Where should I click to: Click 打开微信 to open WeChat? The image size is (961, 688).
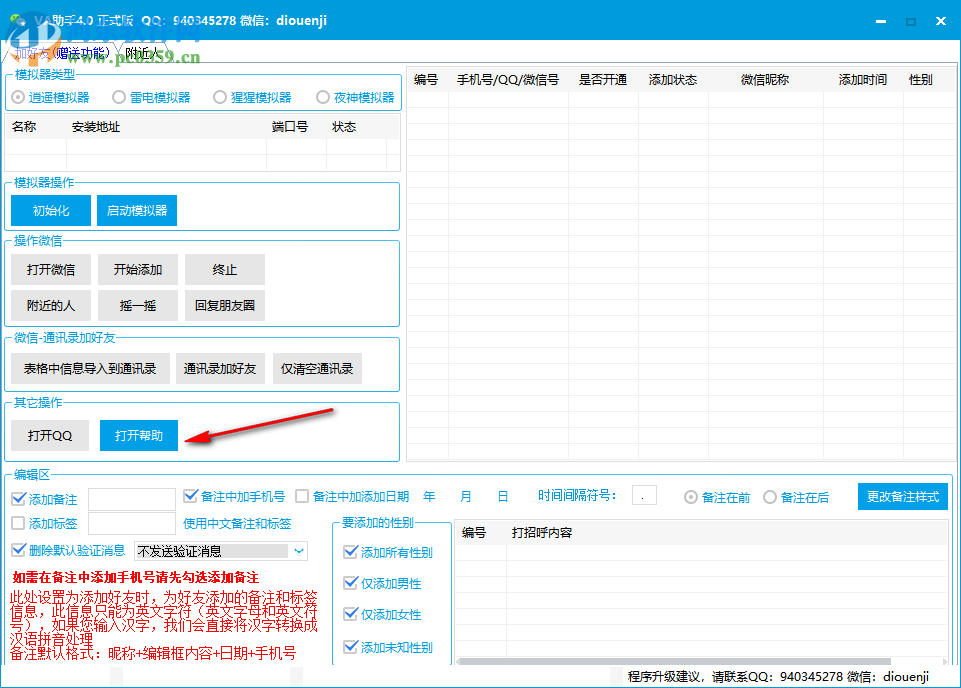pyautogui.click(x=50, y=269)
